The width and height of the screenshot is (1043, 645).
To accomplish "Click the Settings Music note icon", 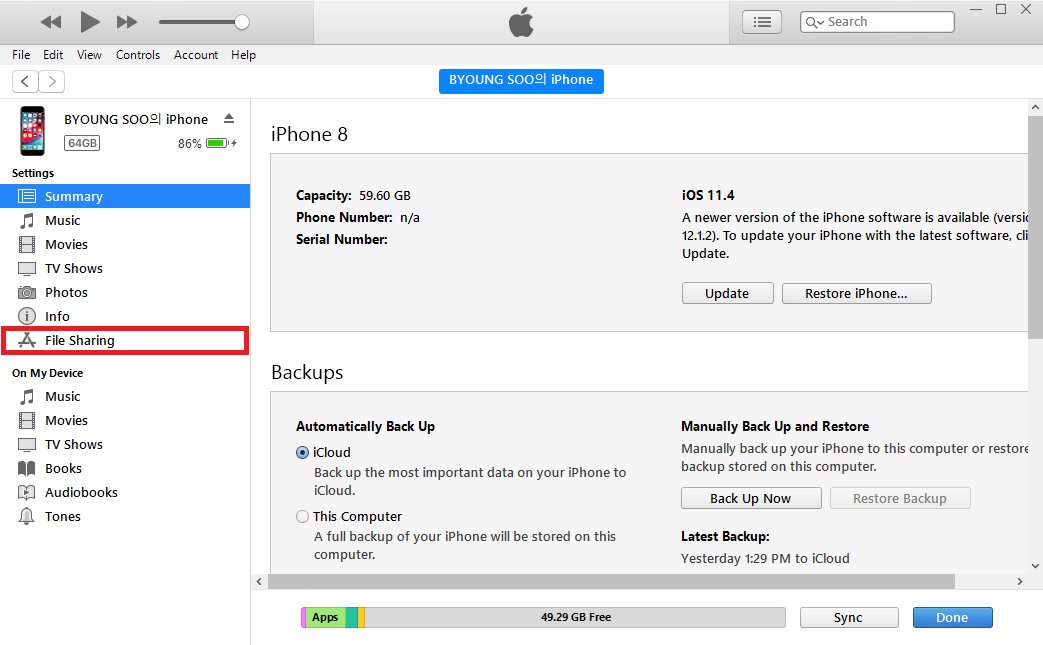I will [27, 220].
